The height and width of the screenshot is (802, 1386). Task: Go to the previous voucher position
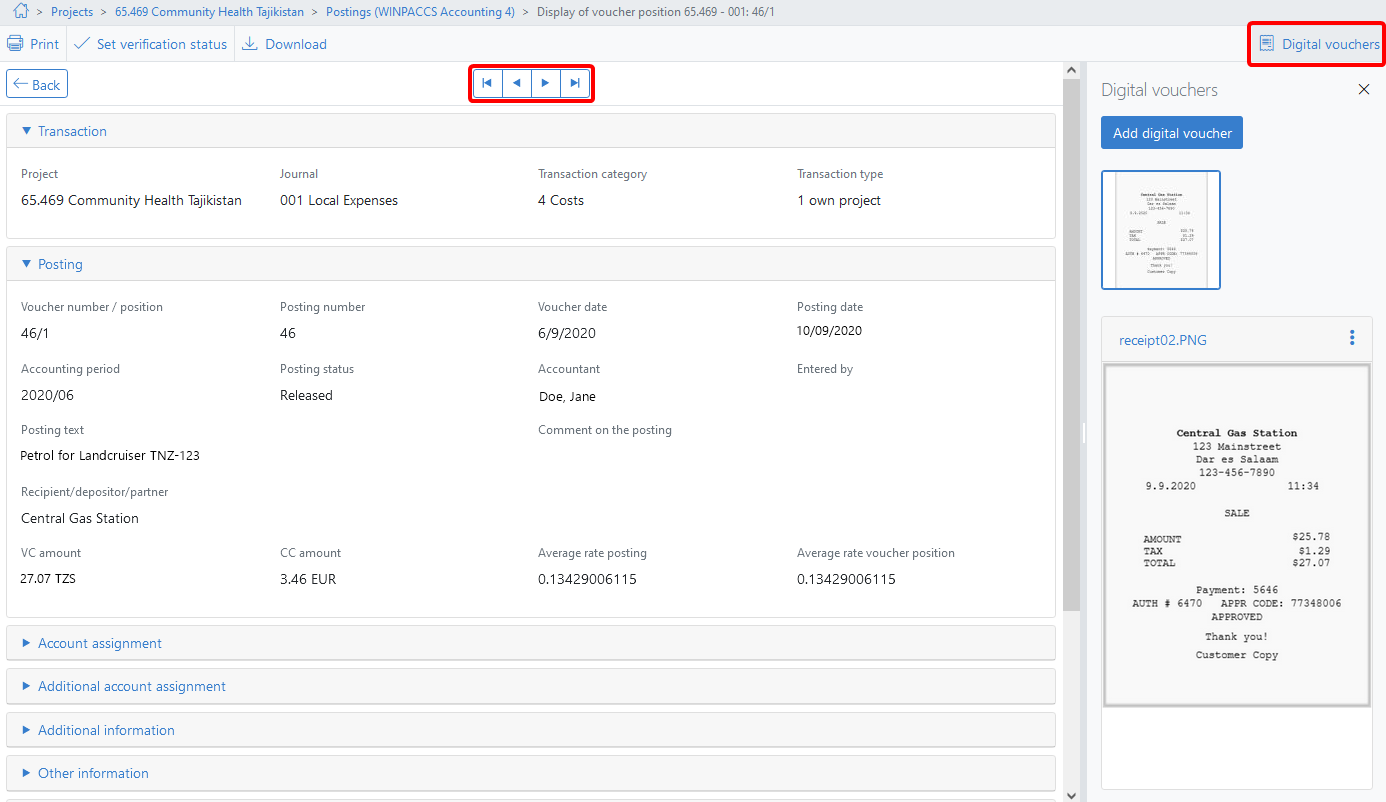point(516,83)
